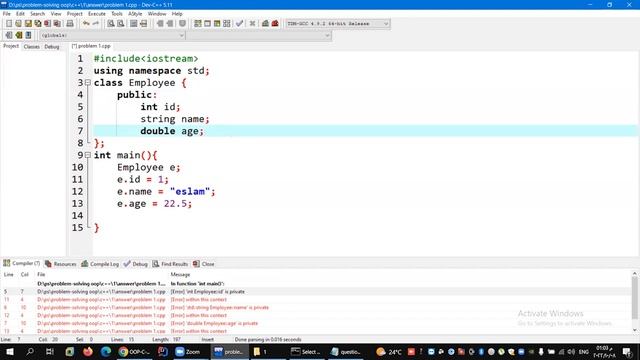Click the Compile toolbar icon
The width and height of the screenshot is (640, 360).
198,24
